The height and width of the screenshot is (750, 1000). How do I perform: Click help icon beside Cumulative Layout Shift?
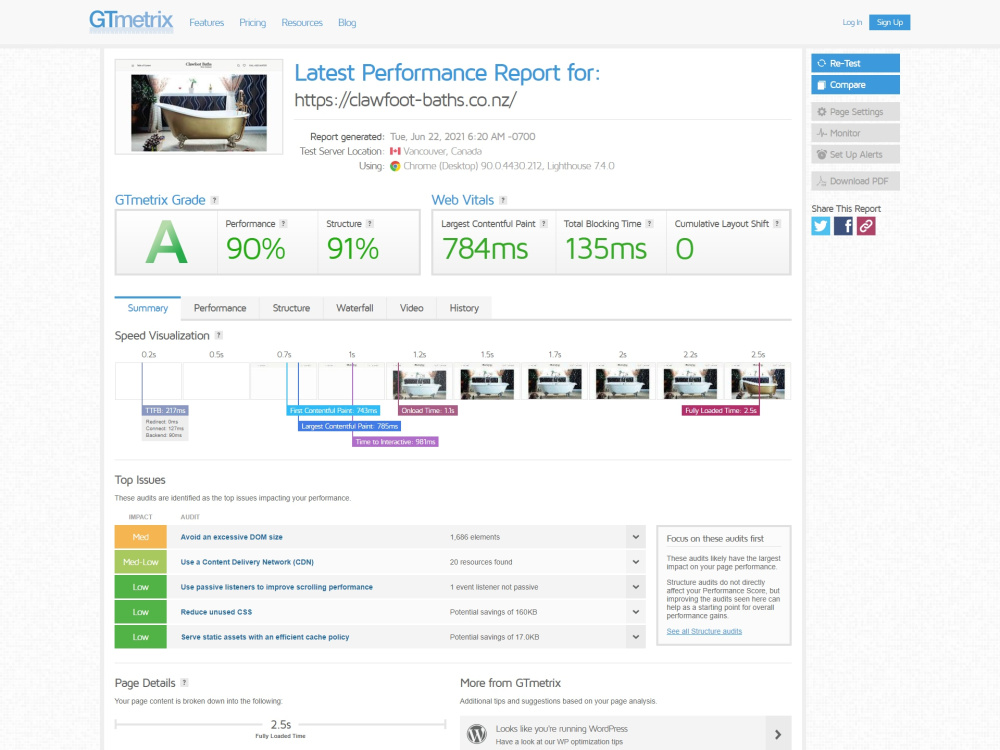click(777, 224)
